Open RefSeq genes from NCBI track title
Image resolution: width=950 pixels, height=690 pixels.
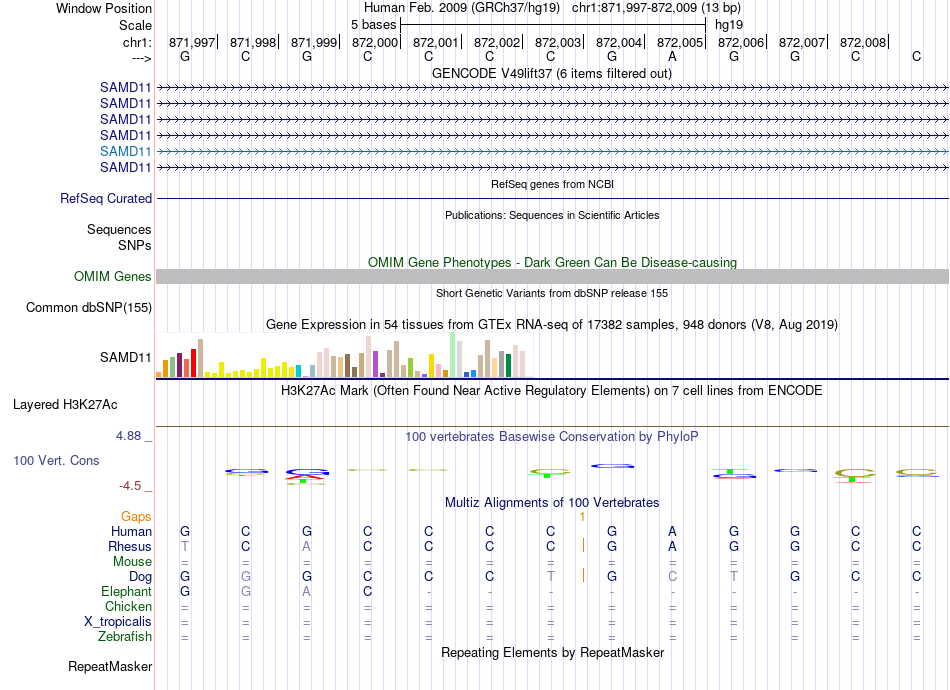point(552,184)
